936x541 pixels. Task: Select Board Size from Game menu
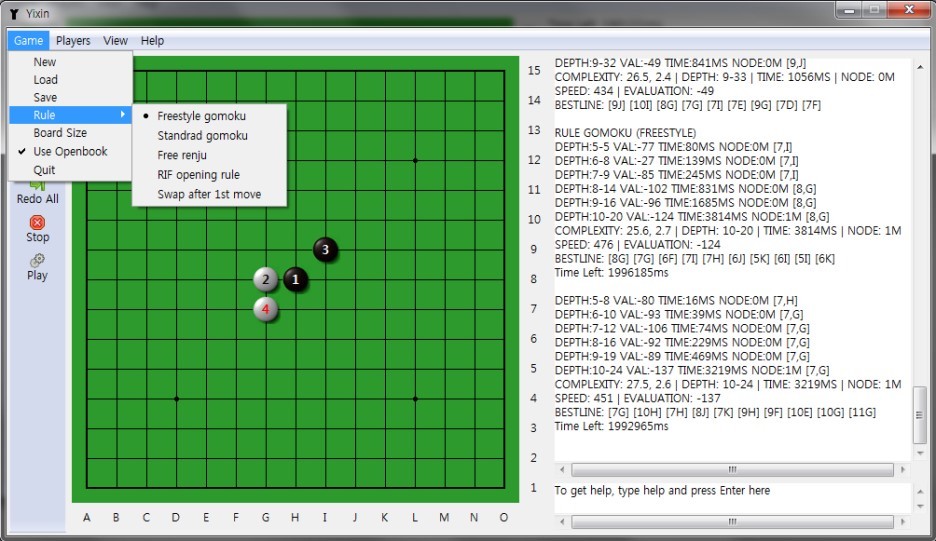pyautogui.click(x=60, y=133)
